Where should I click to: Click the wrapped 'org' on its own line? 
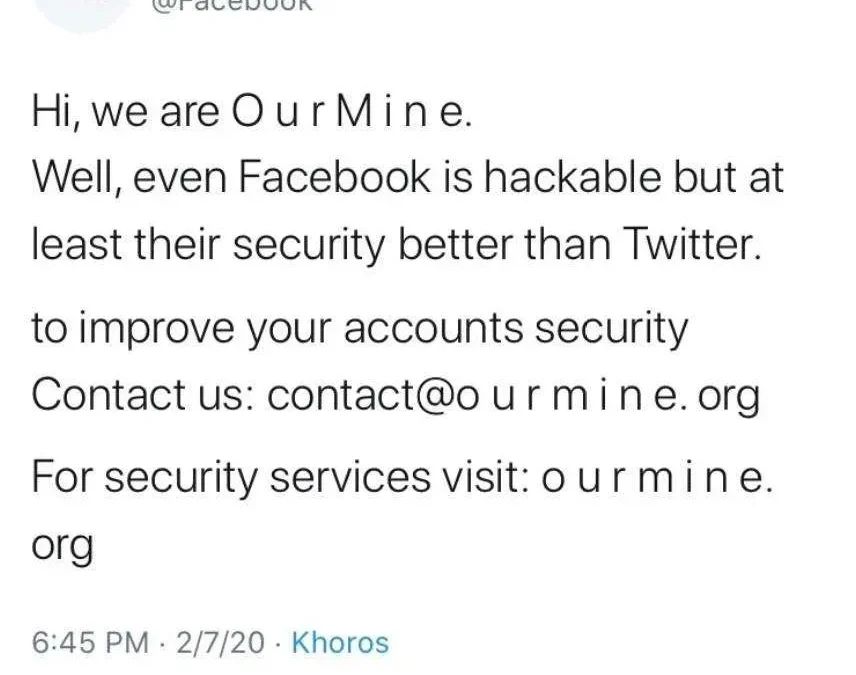pos(62,546)
